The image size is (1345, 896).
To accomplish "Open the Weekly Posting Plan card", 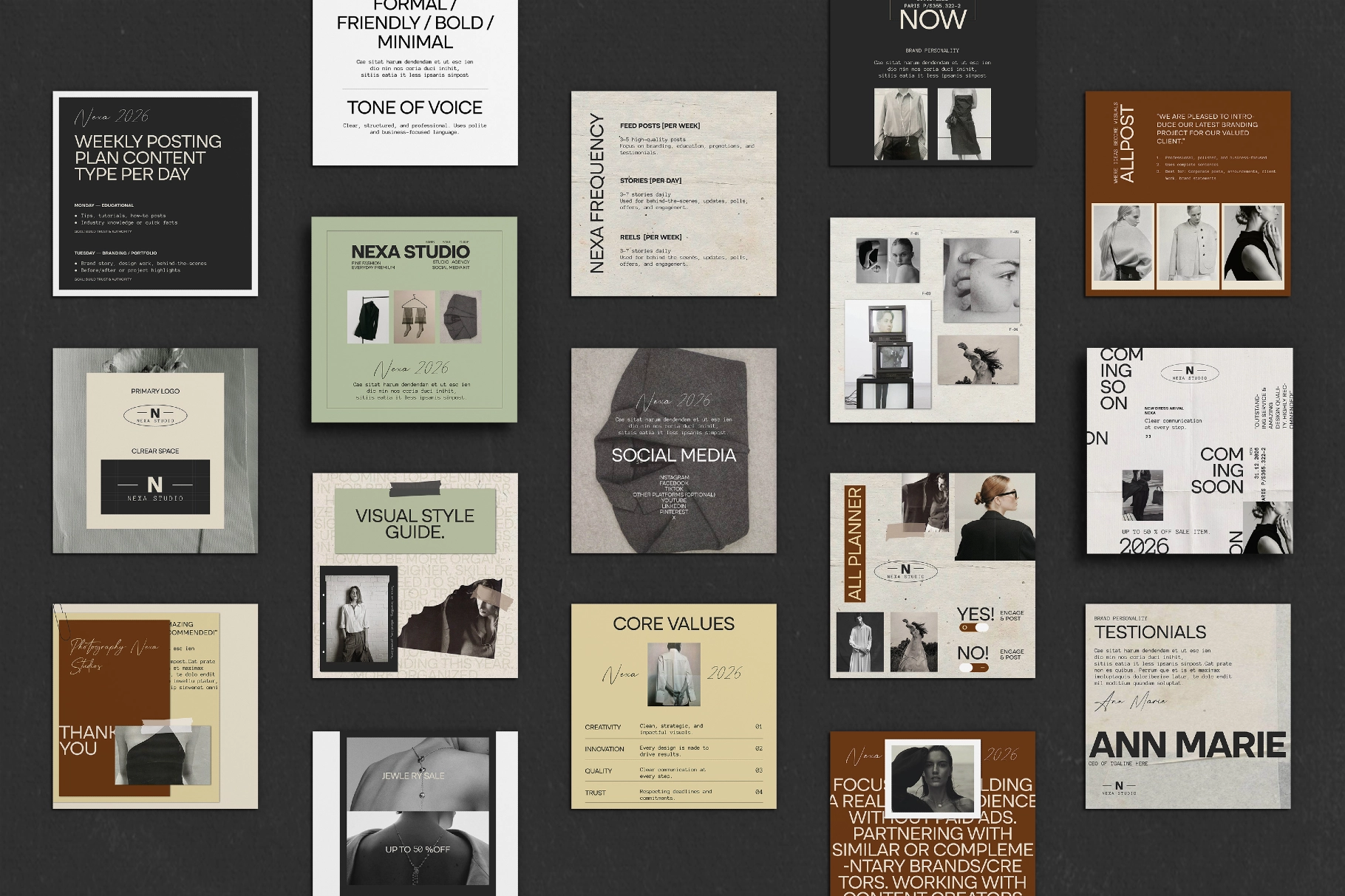I will 155,194.
